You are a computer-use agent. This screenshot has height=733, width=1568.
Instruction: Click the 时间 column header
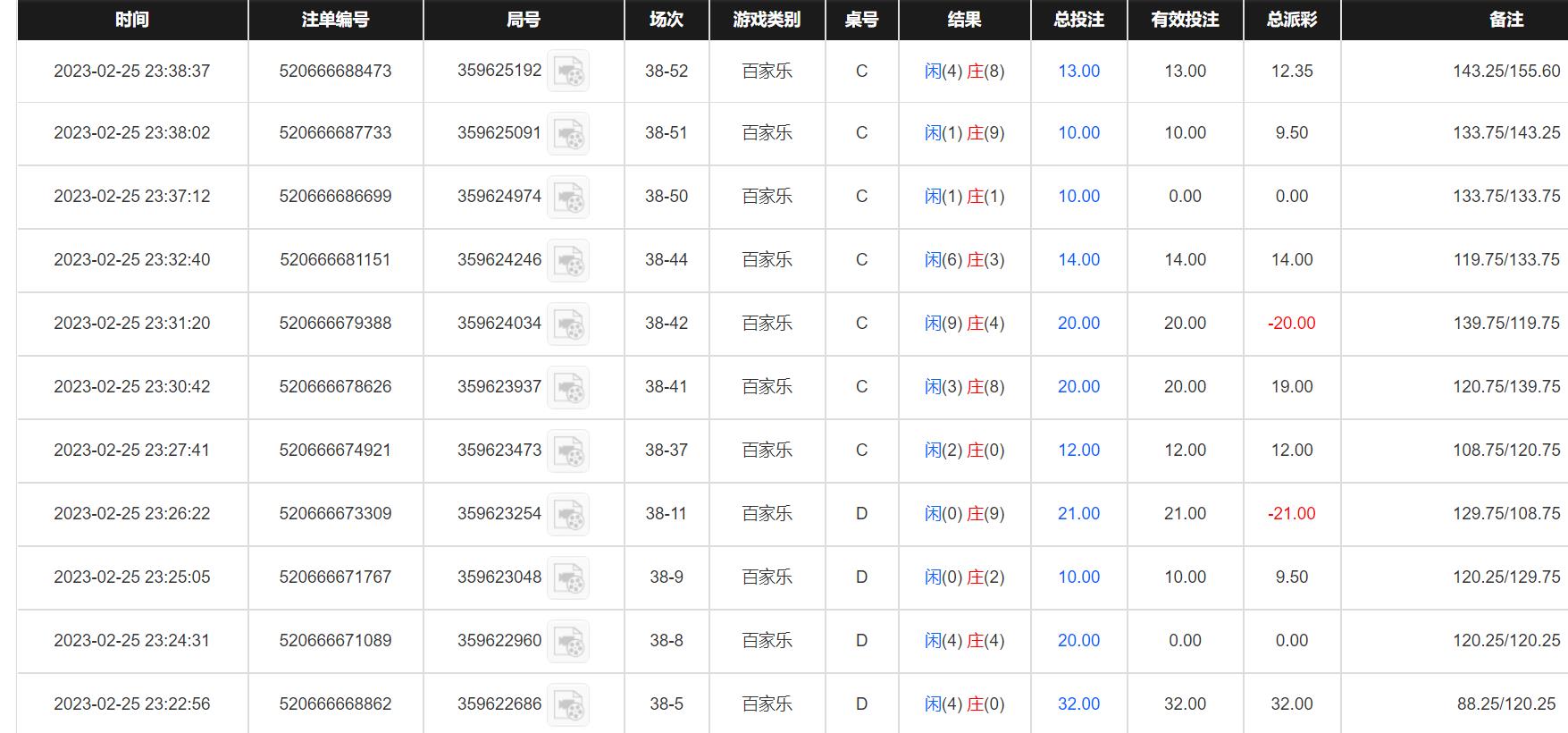click(132, 20)
